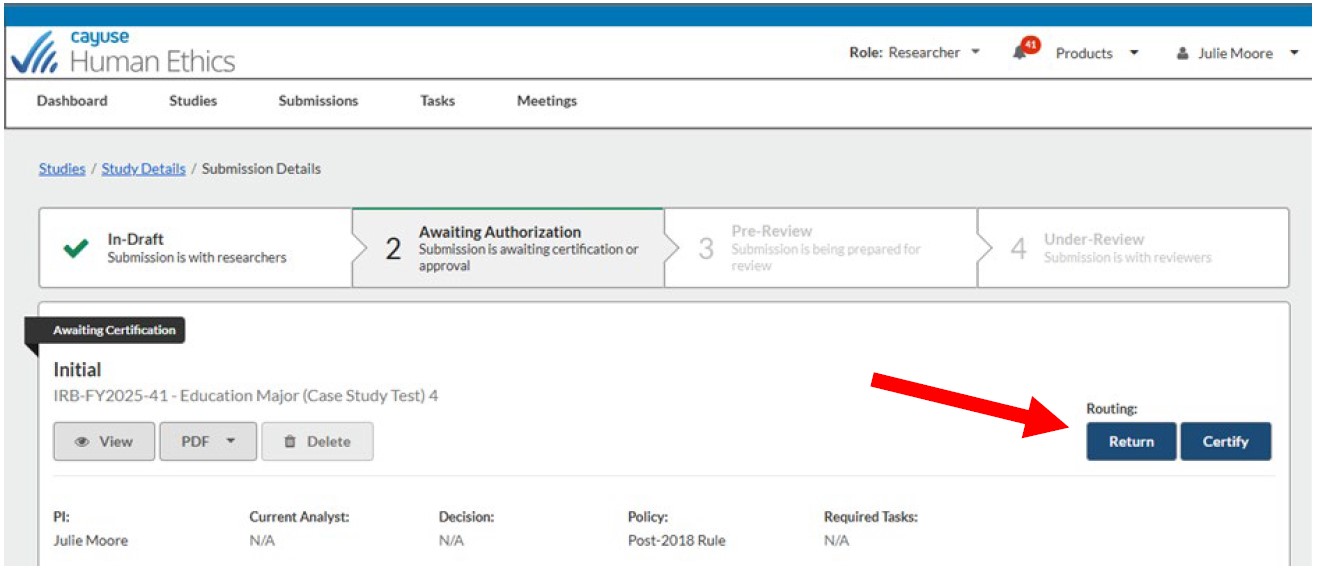Viewport: 1317px width, 570px height.
Task: Click the Current Analyst label
Action: (x=299, y=517)
